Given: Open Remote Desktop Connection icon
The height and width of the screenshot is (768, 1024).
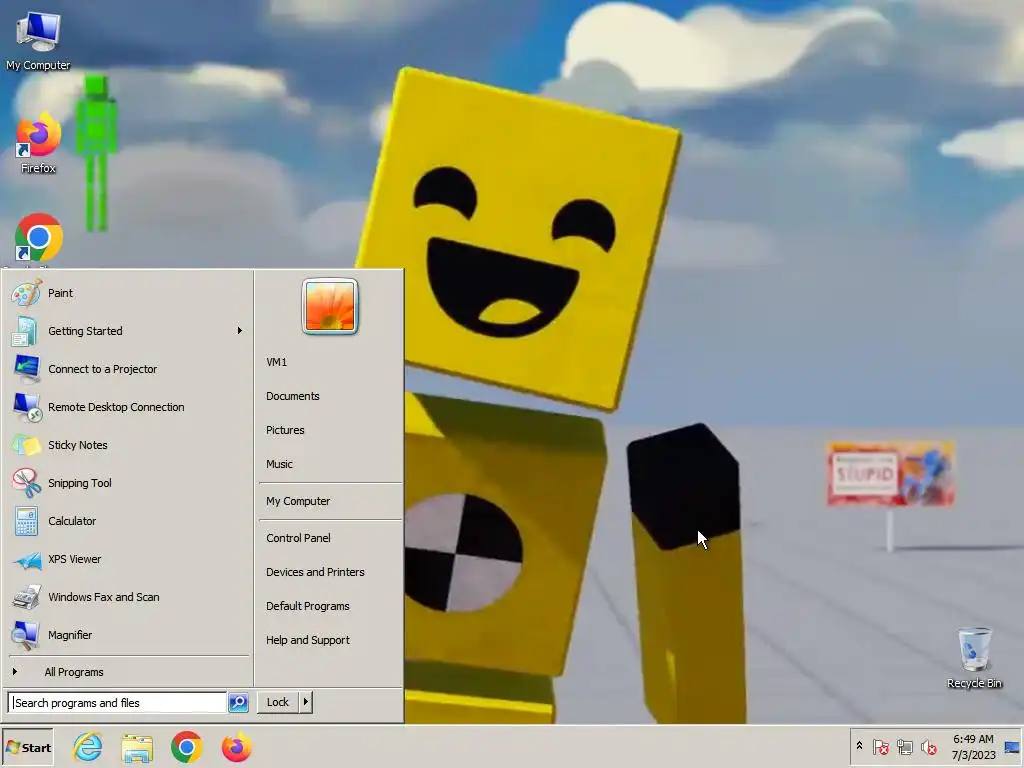Looking at the screenshot, I should pos(26,407).
